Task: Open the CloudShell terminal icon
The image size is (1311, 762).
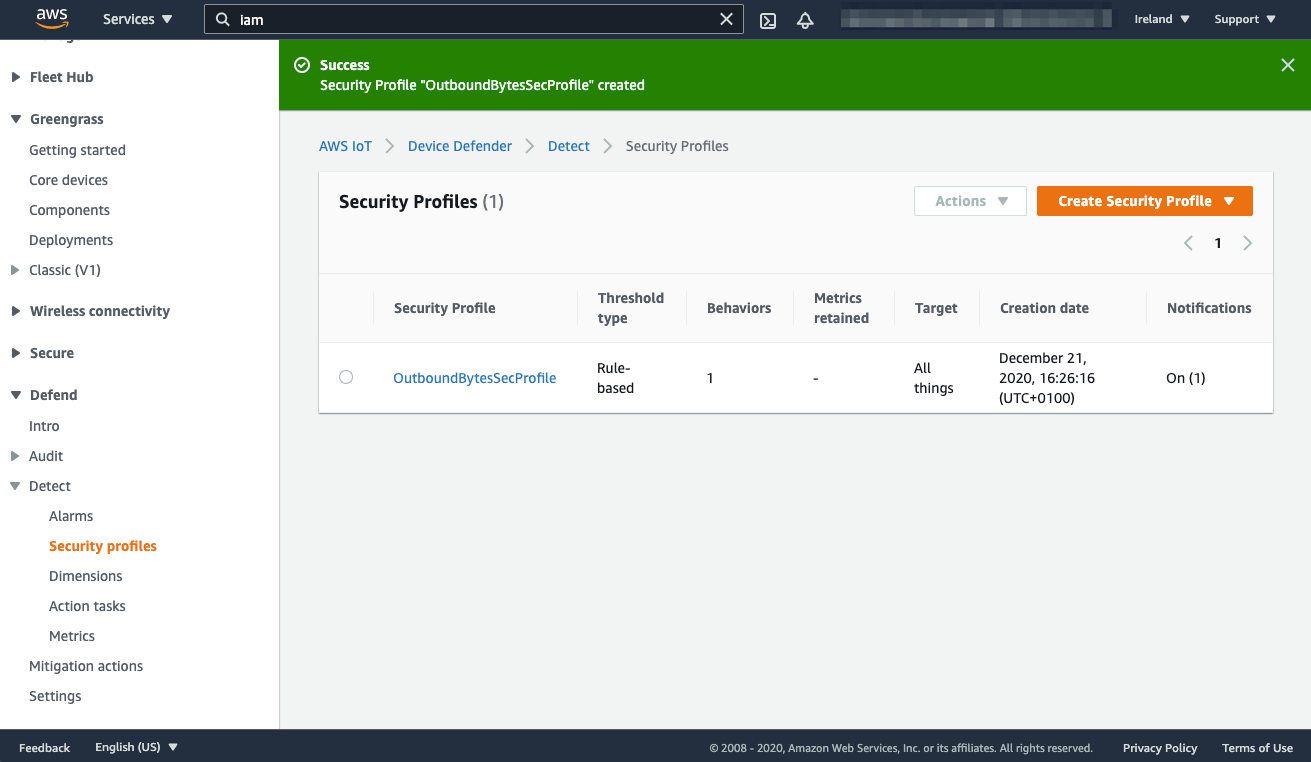Action: coord(768,20)
